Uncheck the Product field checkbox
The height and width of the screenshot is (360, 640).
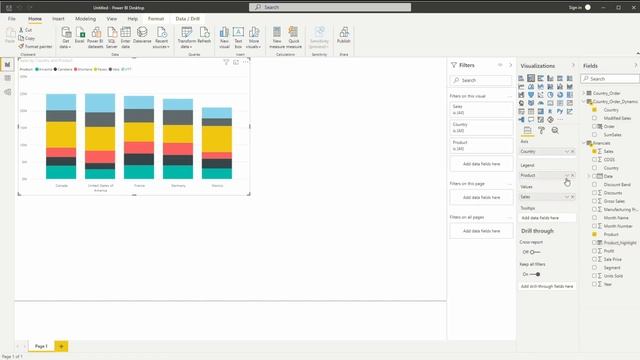coord(594,234)
